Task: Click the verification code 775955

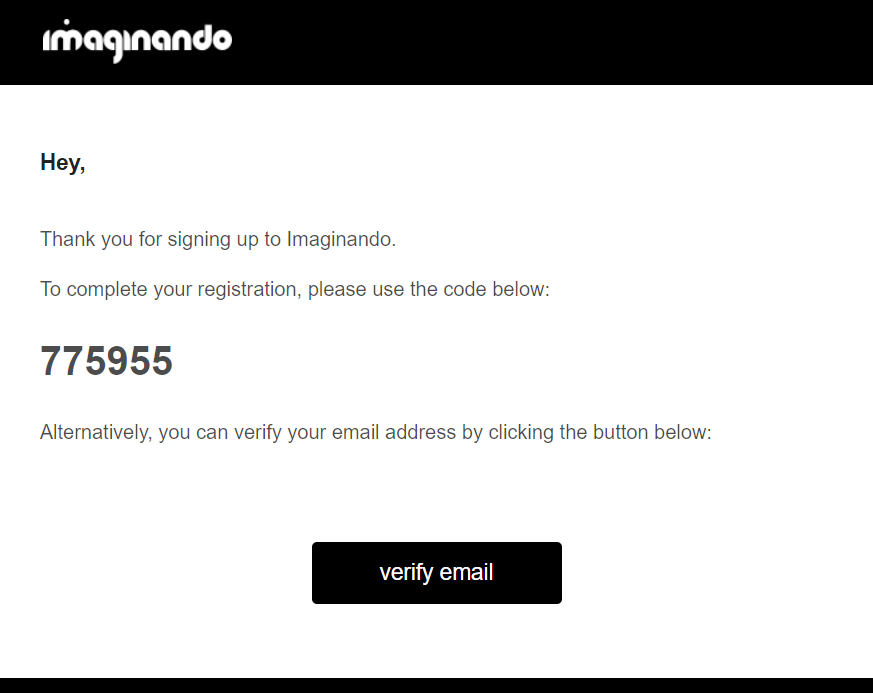Action: (x=106, y=361)
